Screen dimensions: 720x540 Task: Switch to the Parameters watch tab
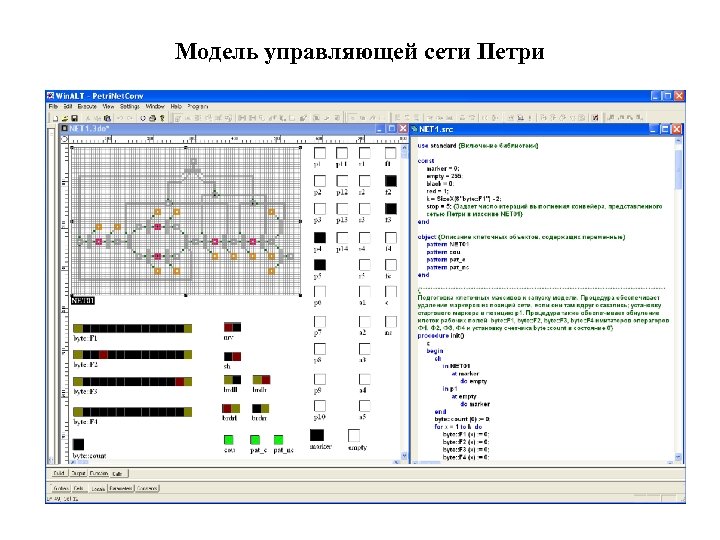[x=121, y=488]
